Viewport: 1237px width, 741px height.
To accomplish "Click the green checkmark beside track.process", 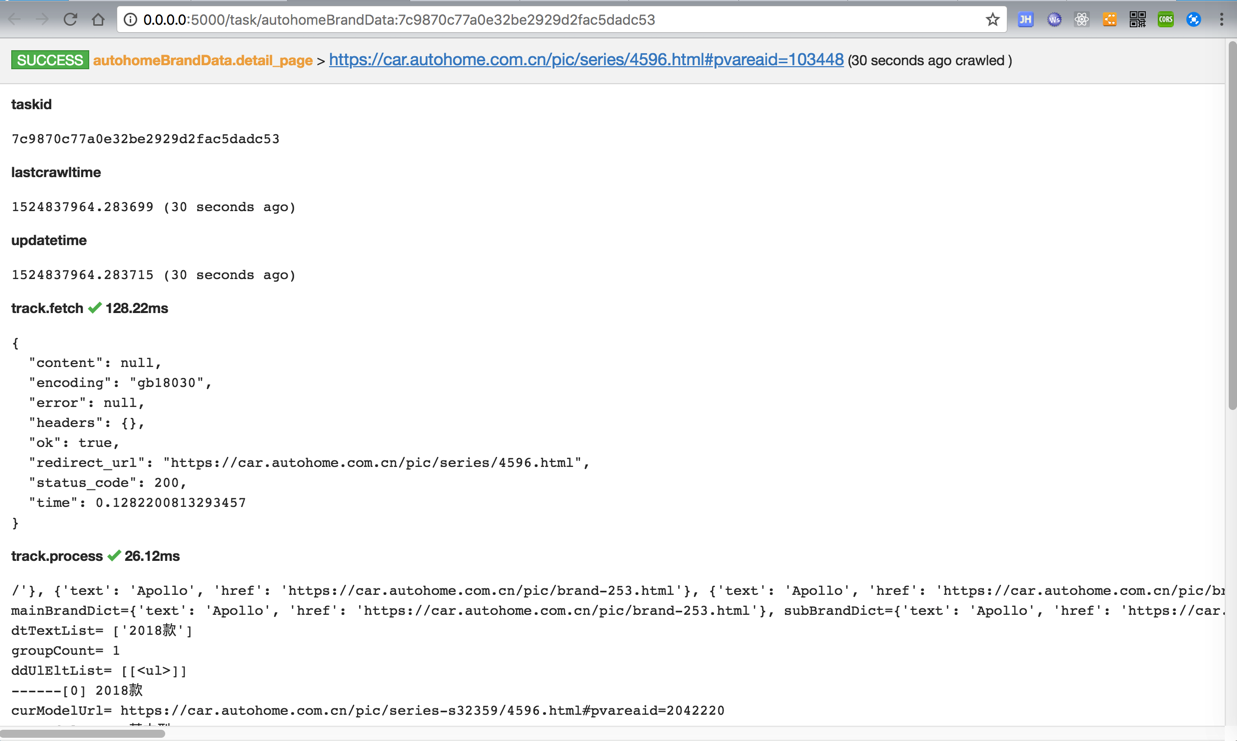I will coord(114,556).
